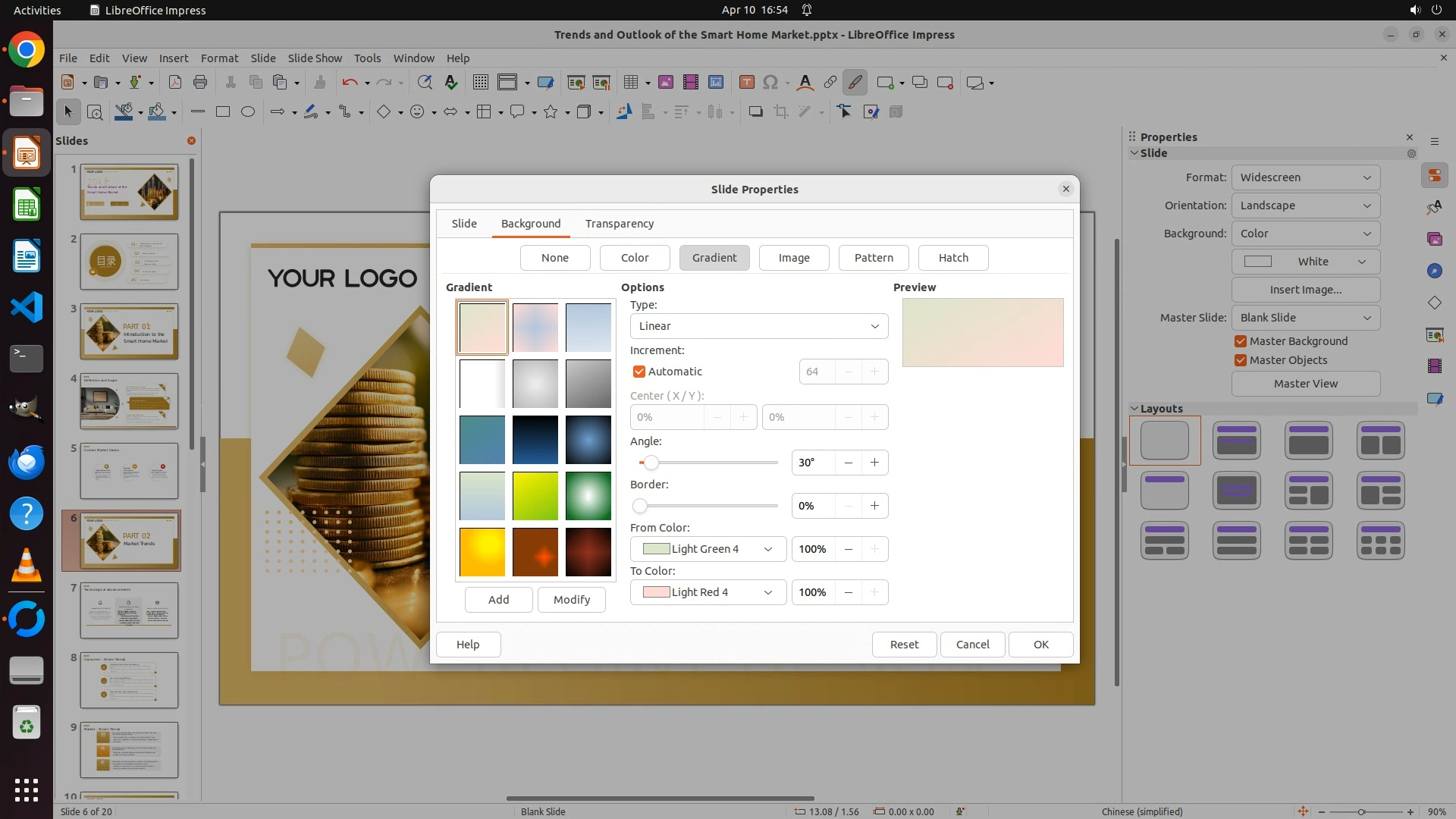Click the Print icon in toolbar
1456x819 pixels.
[x=200, y=83]
